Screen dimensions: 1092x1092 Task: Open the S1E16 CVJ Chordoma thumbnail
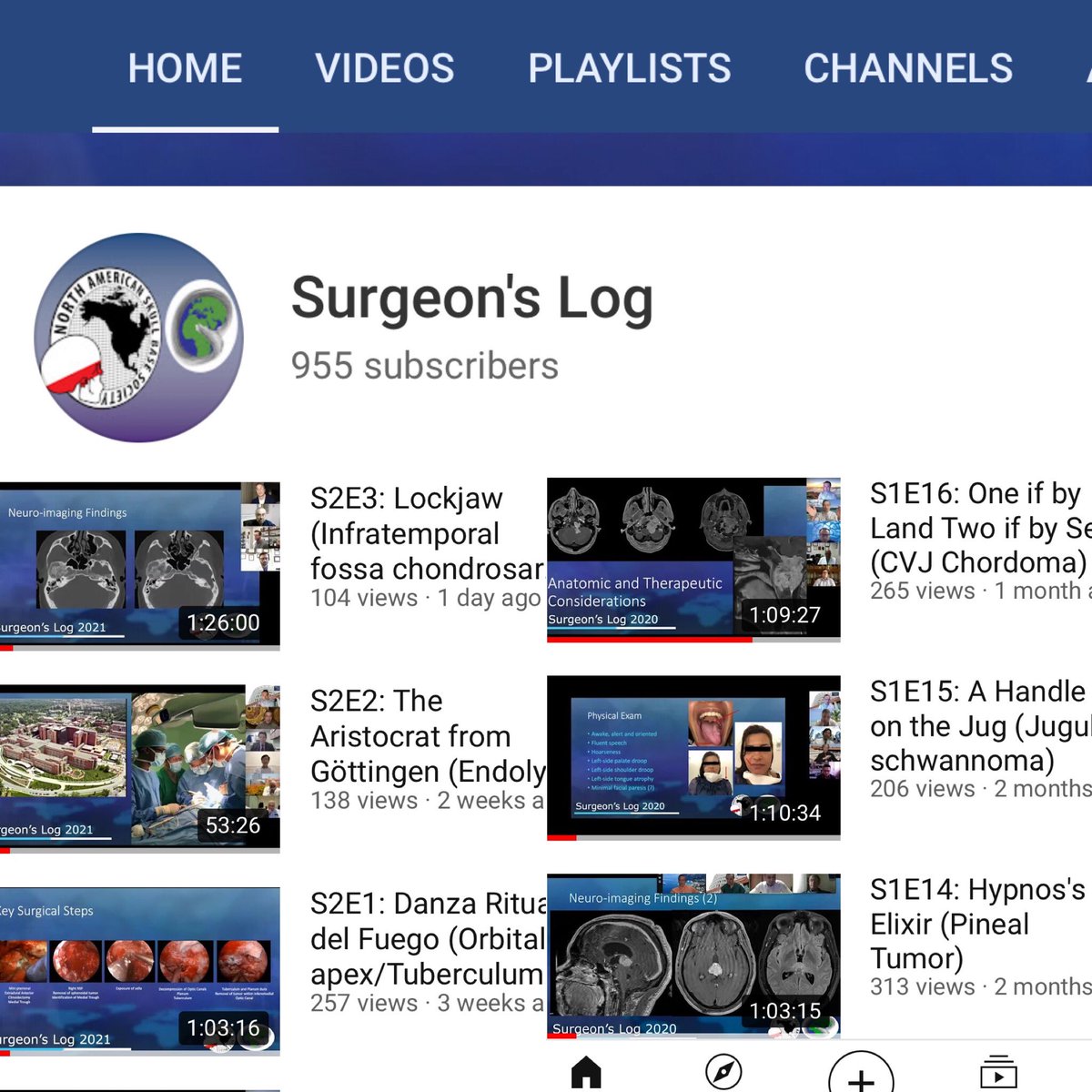(x=693, y=560)
